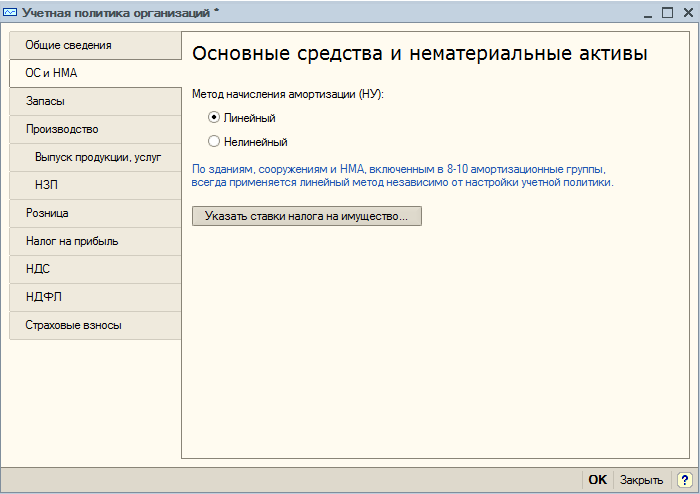Open the Общие сведения tab
The height and width of the screenshot is (494, 700).
95,45
